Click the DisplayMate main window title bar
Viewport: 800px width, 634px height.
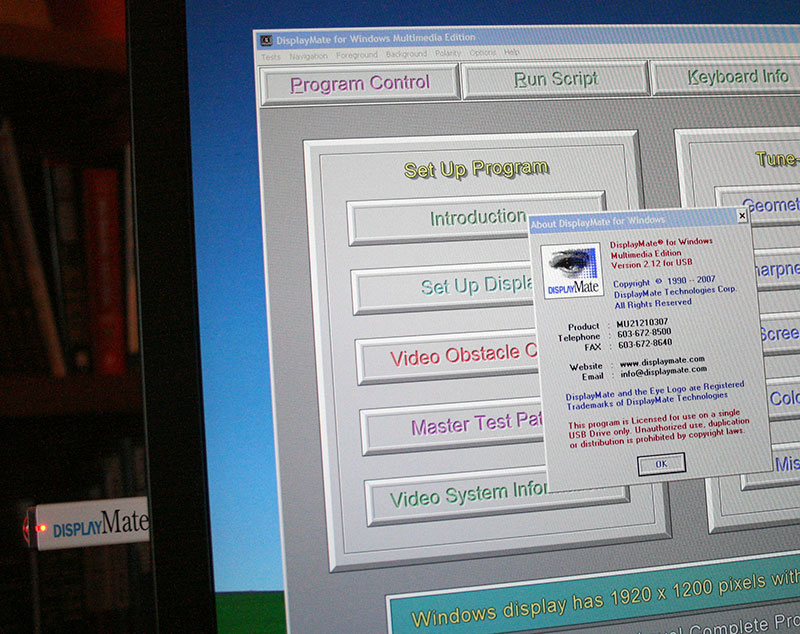(x=528, y=37)
